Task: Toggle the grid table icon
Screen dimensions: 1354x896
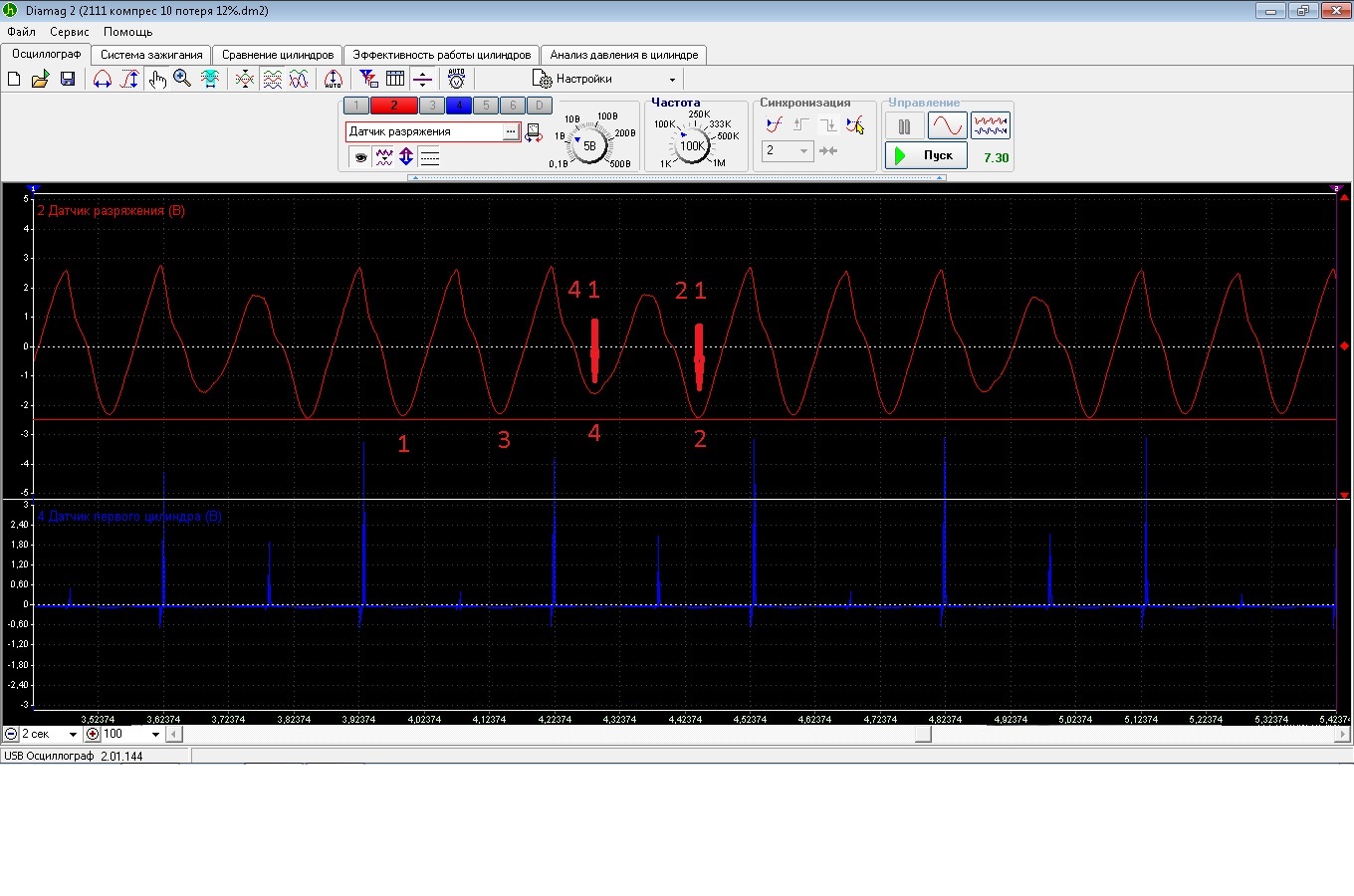Action: tap(395, 79)
